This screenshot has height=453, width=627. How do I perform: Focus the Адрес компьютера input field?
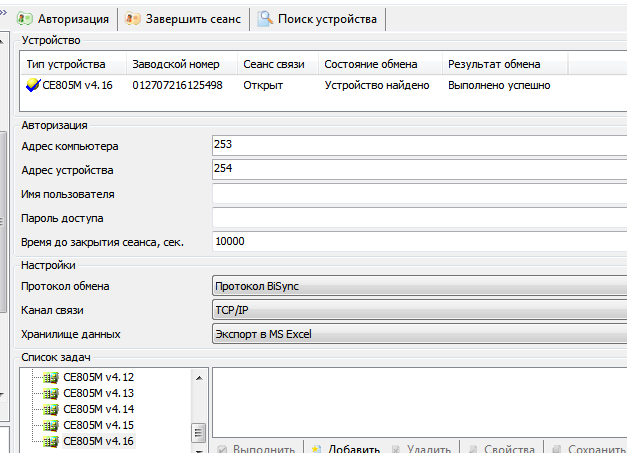coord(419,146)
